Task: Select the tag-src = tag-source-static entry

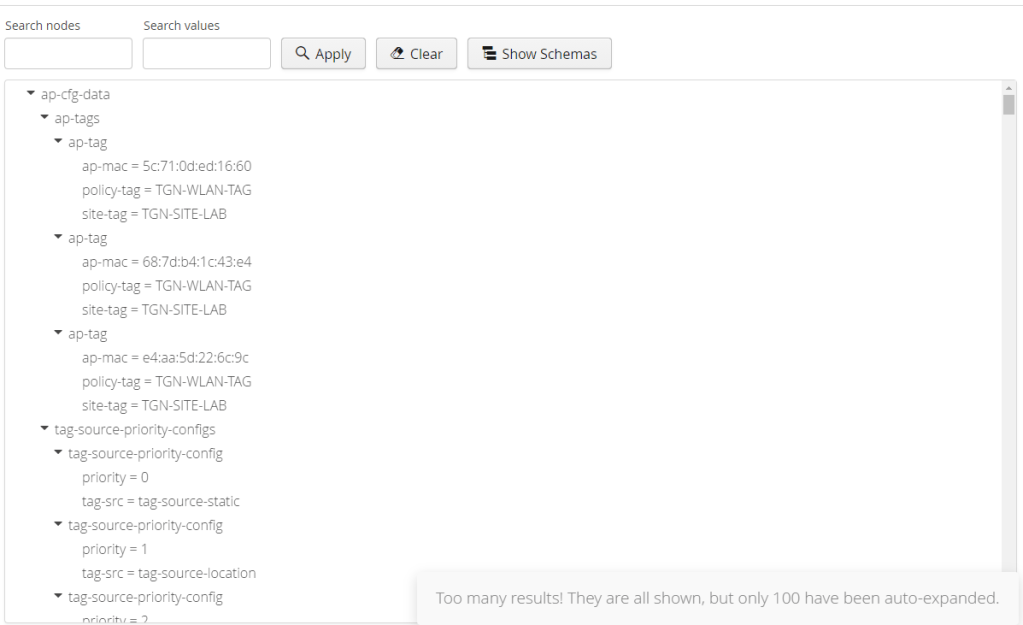Action: (160, 501)
